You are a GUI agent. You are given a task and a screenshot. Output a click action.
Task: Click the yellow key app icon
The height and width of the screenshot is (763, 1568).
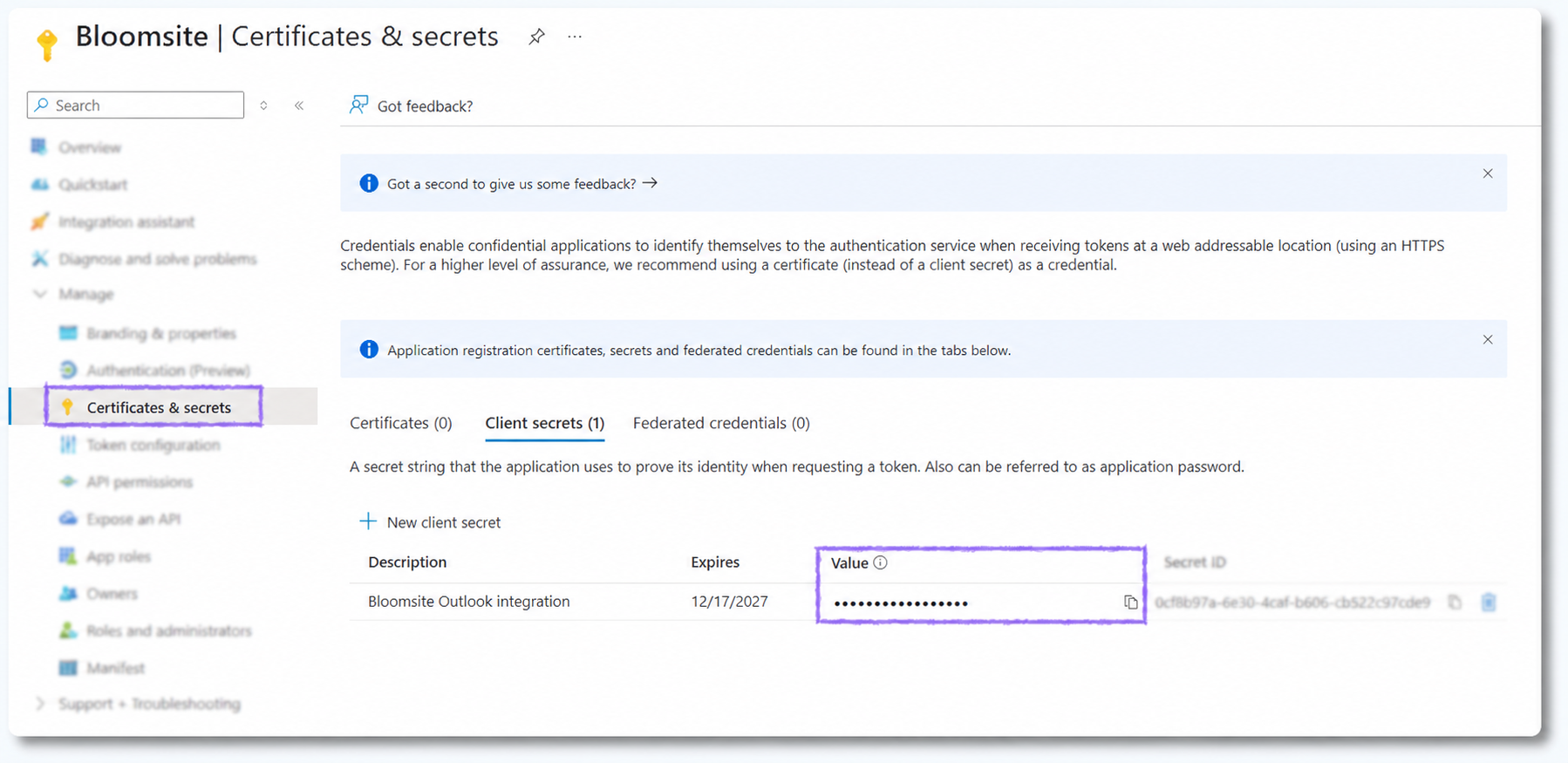click(x=47, y=44)
